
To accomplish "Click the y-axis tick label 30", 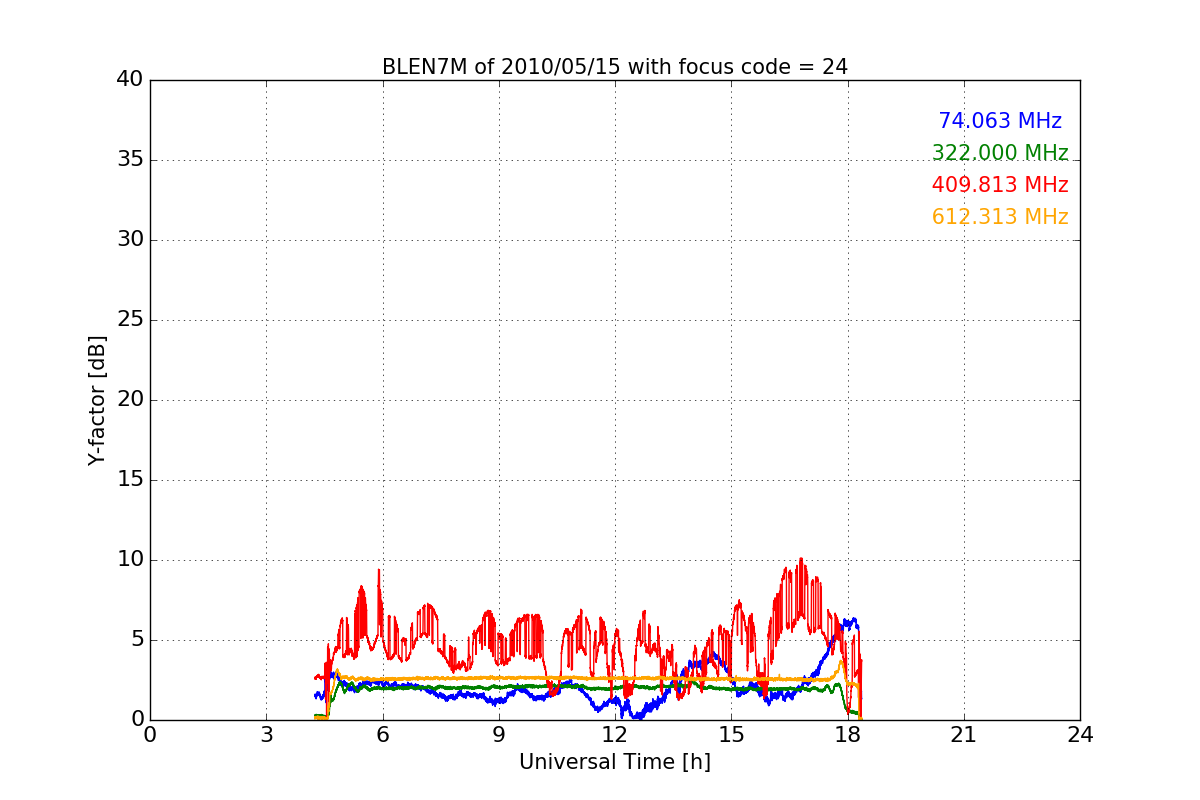I will pos(130,240).
